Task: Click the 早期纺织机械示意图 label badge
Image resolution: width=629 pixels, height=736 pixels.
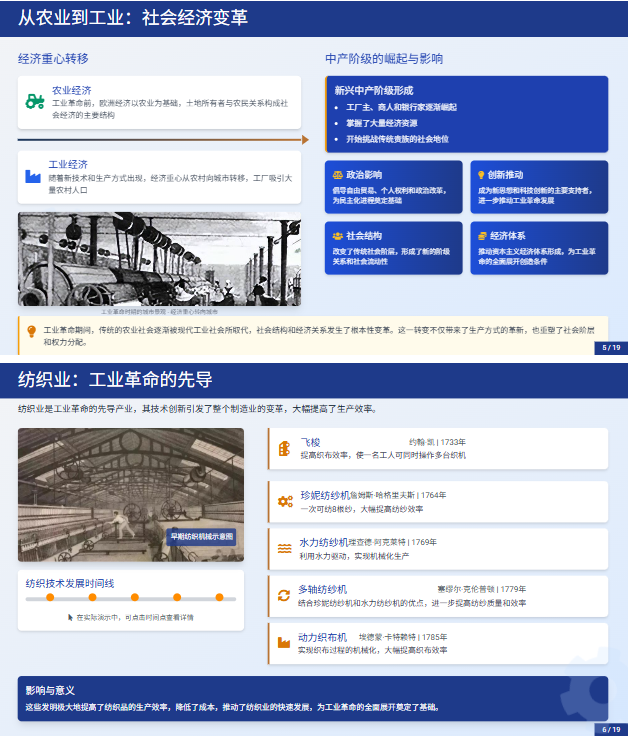Action: (201, 537)
